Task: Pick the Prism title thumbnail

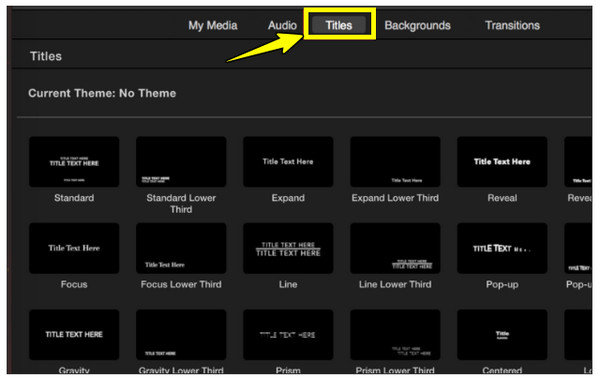Action: 288,335
